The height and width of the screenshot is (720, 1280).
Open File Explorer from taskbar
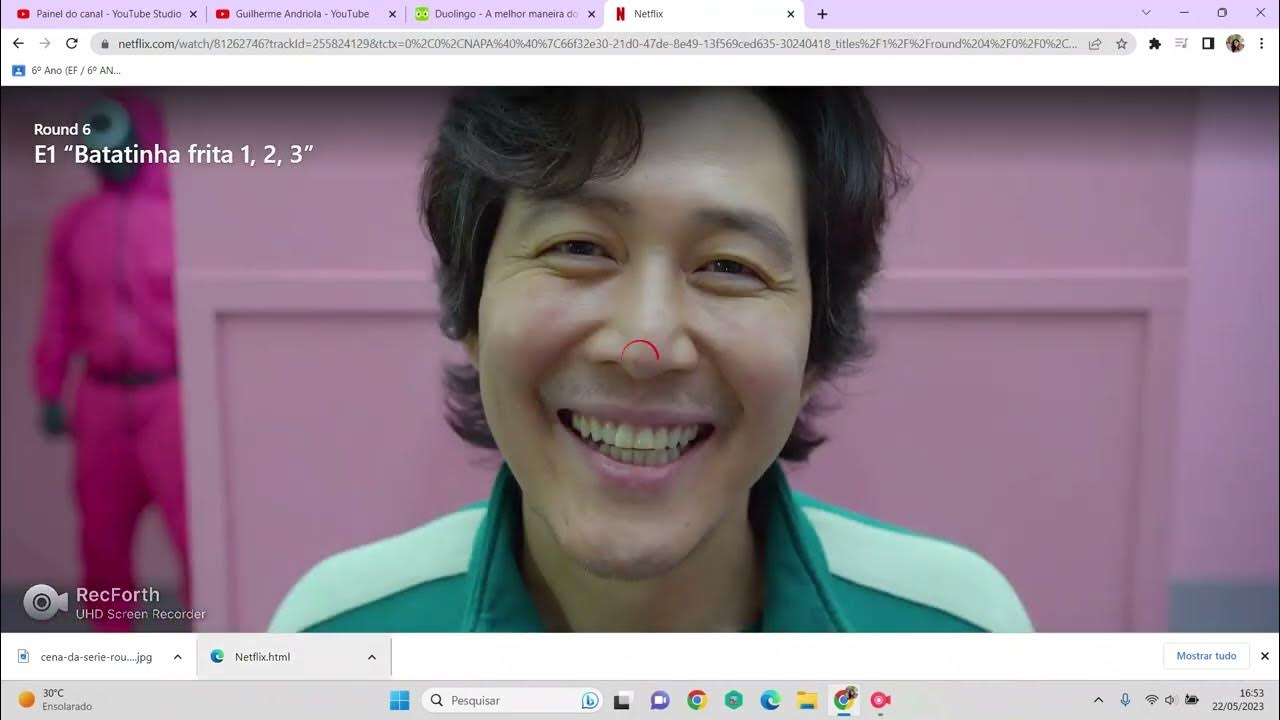(x=807, y=700)
